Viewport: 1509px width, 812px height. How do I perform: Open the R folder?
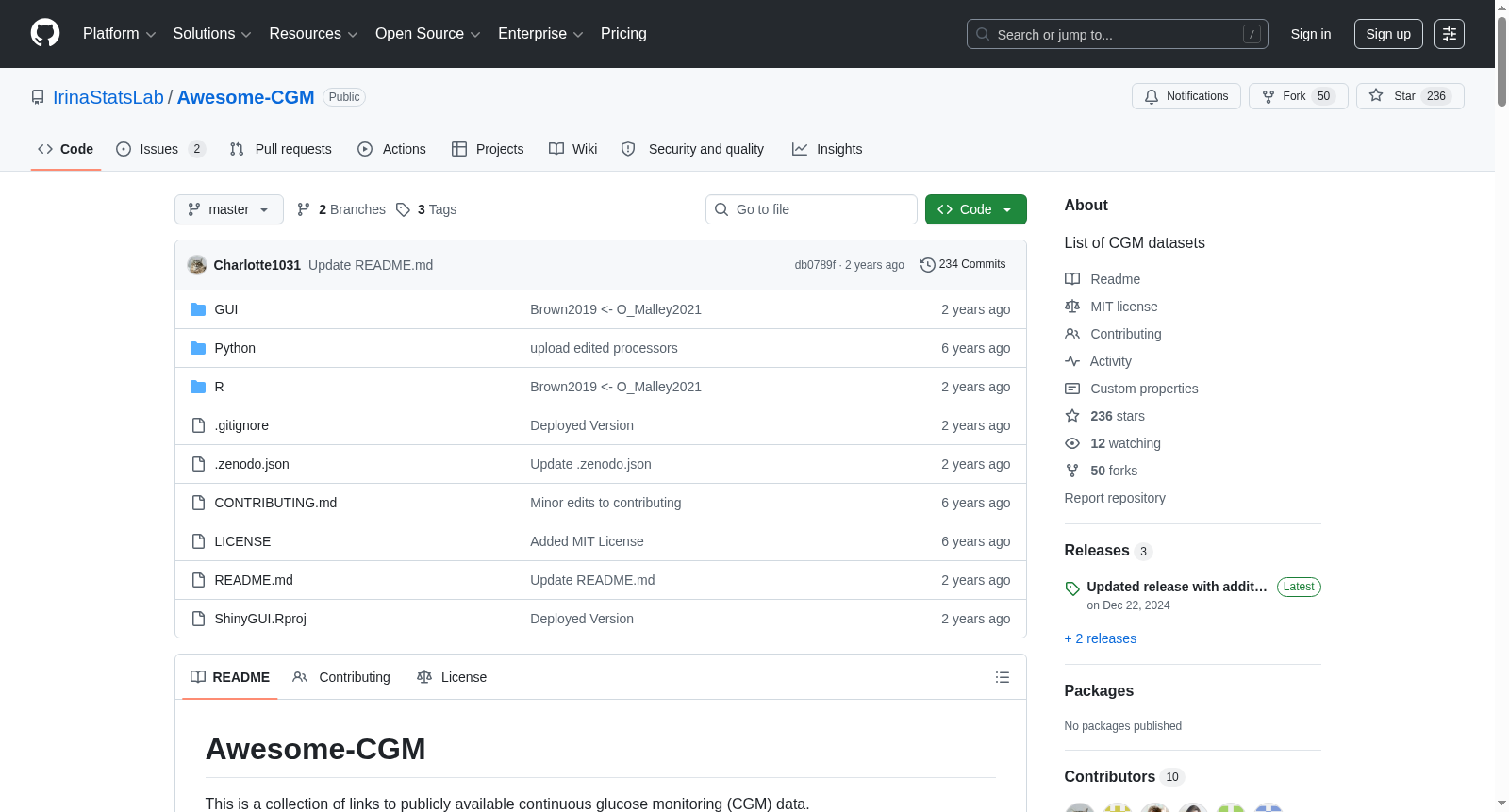tap(219, 387)
